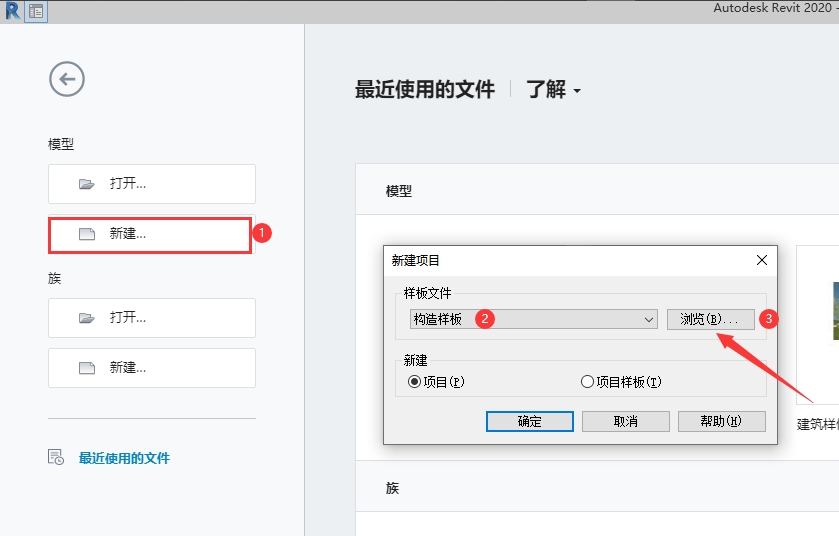The image size is (839, 536).
Task: Click the 浏览(B)... browse button
Action: pos(711,319)
